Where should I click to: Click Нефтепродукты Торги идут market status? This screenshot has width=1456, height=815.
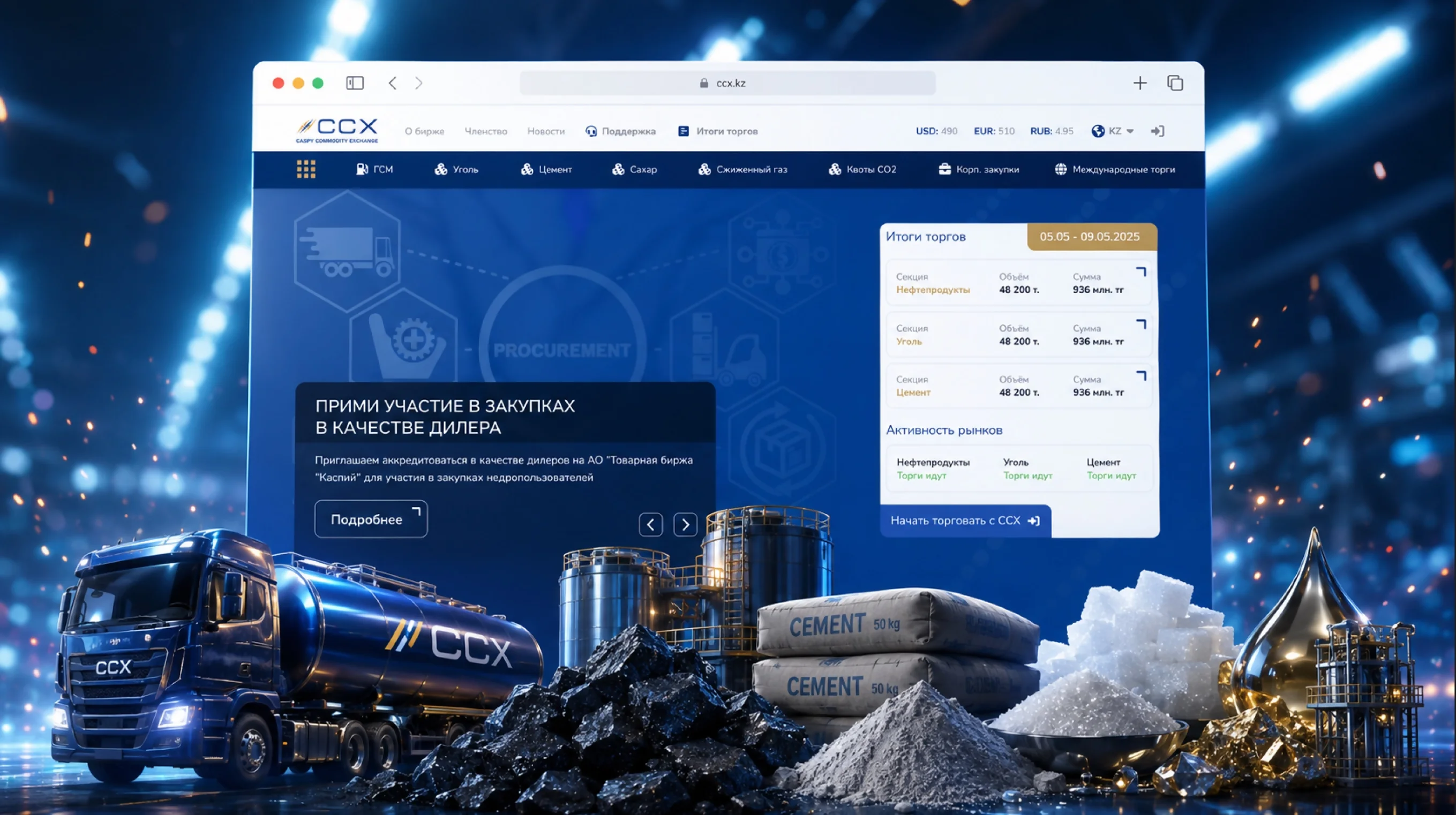pos(933,469)
